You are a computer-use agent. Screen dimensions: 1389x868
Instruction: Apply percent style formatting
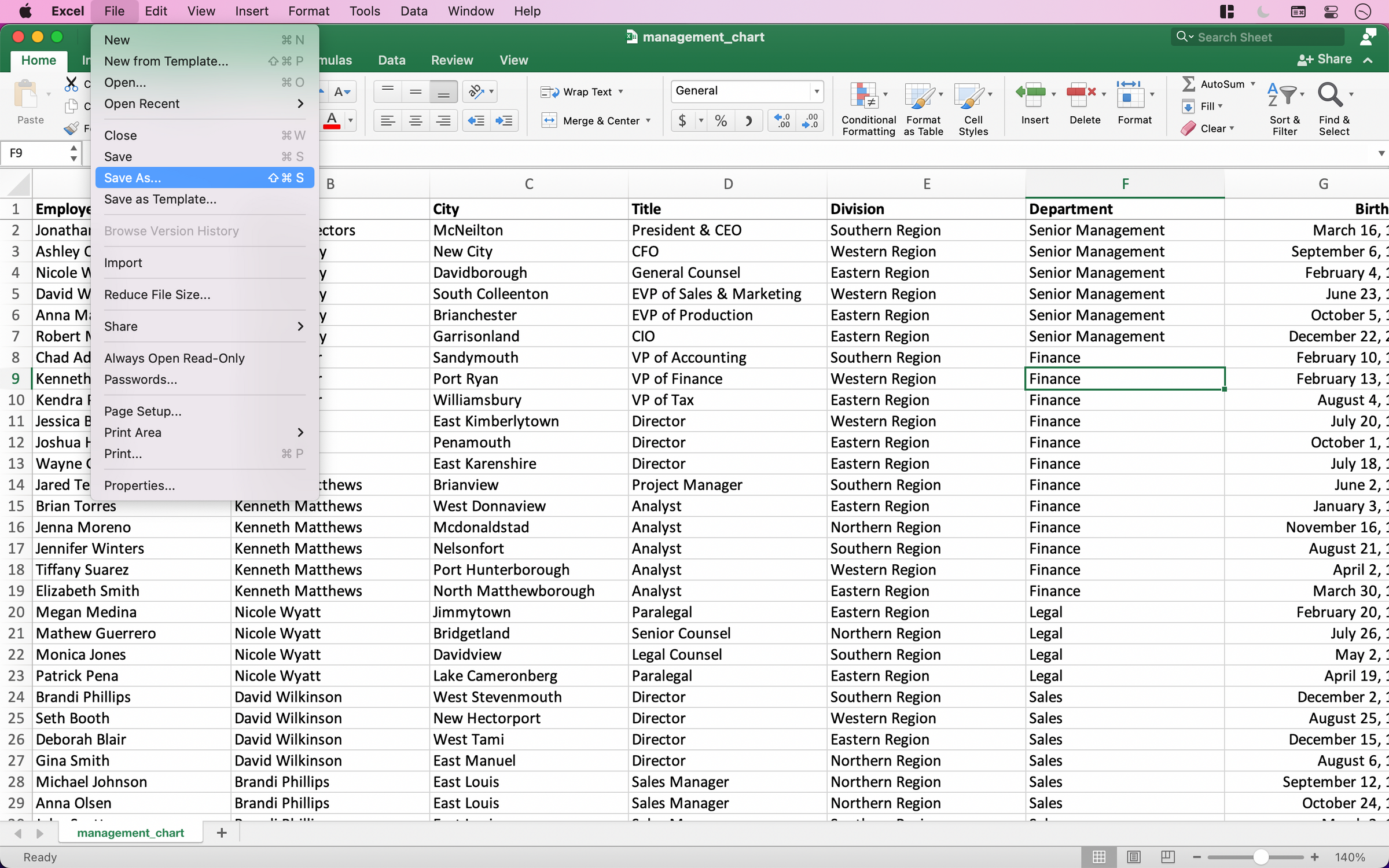(721, 120)
